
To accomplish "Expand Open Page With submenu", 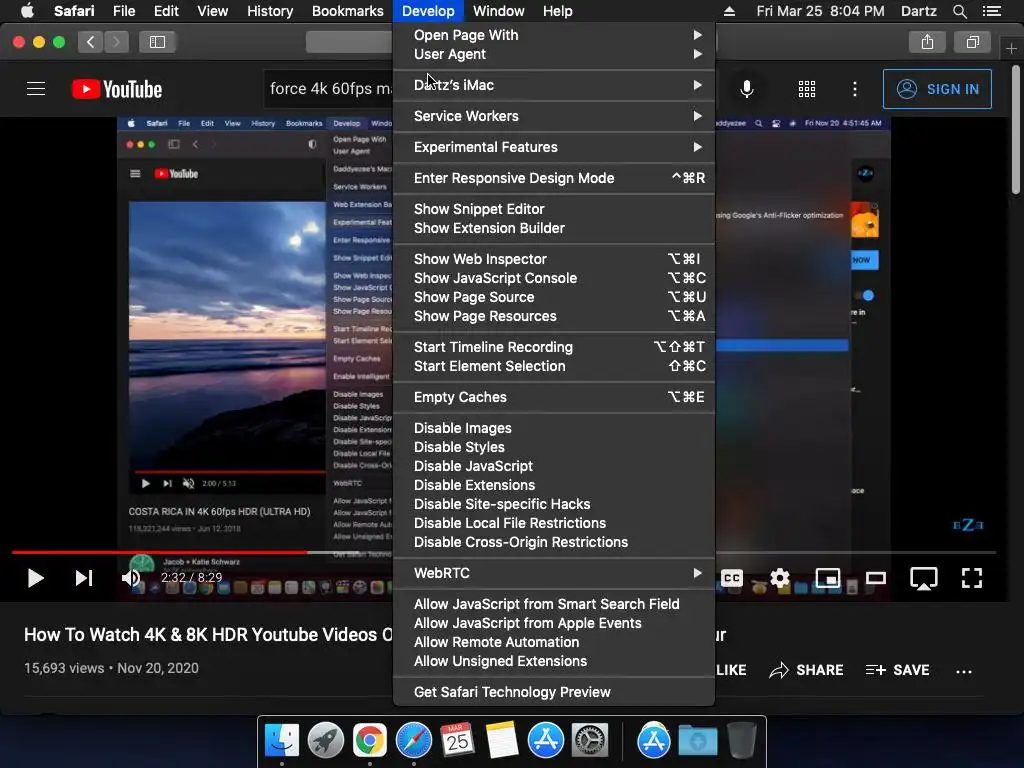I will (x=554, y=35).
